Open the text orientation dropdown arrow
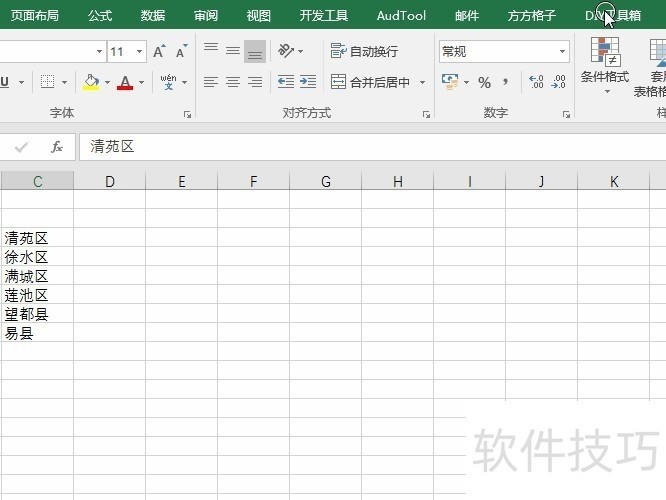The height and width of the screenshot is (500, 666). coord(301,51)
